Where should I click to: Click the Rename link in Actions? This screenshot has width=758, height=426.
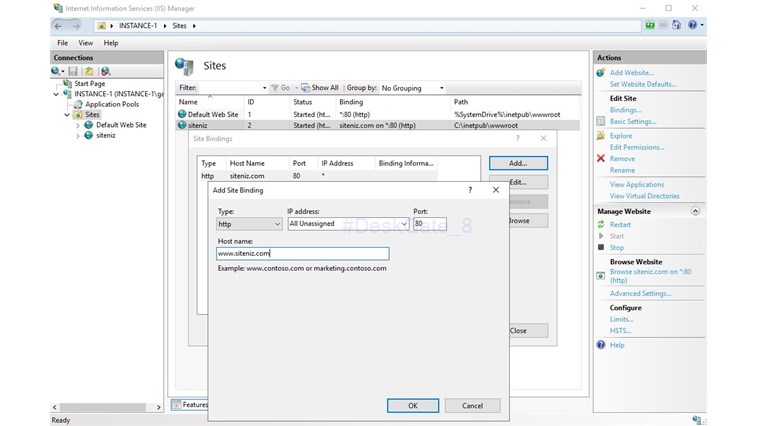click(622, 170)
